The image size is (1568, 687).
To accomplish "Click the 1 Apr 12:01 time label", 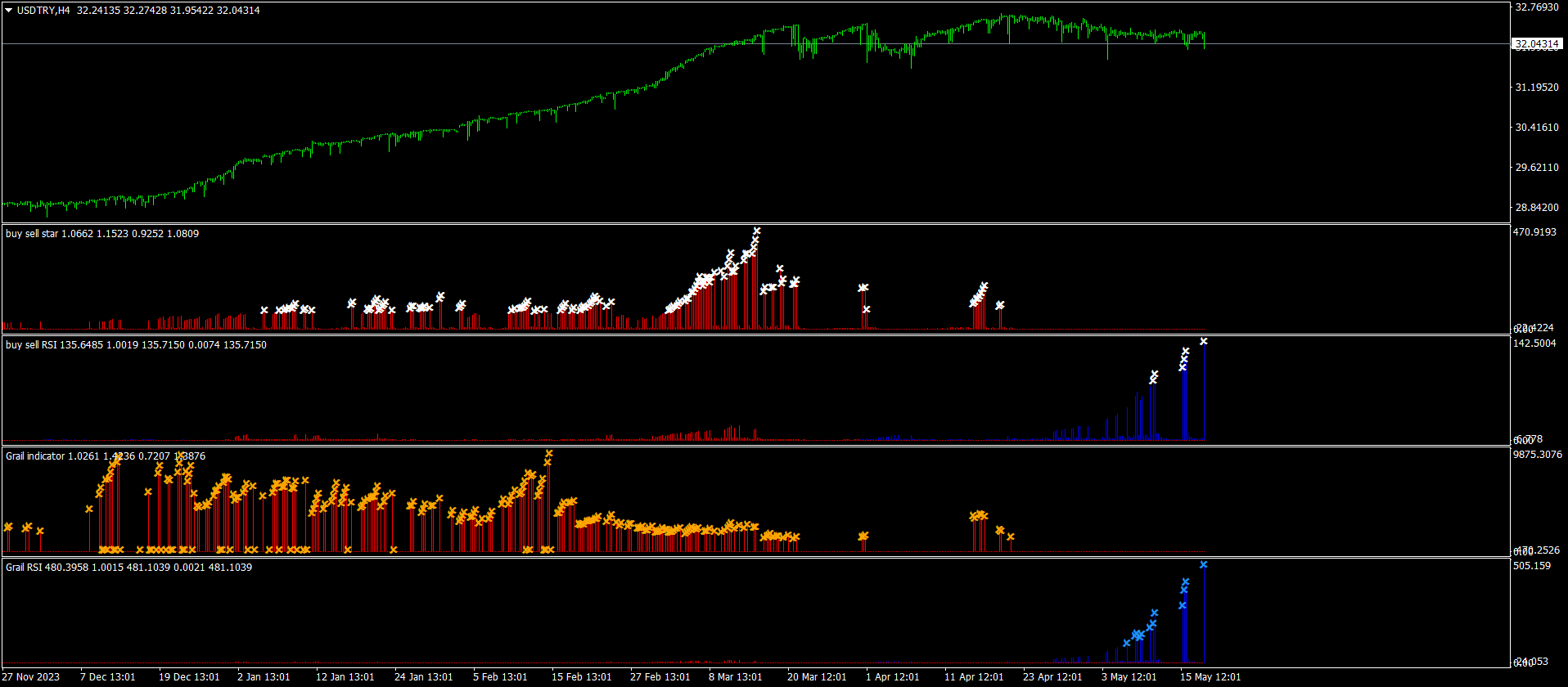I will point(893,677).
